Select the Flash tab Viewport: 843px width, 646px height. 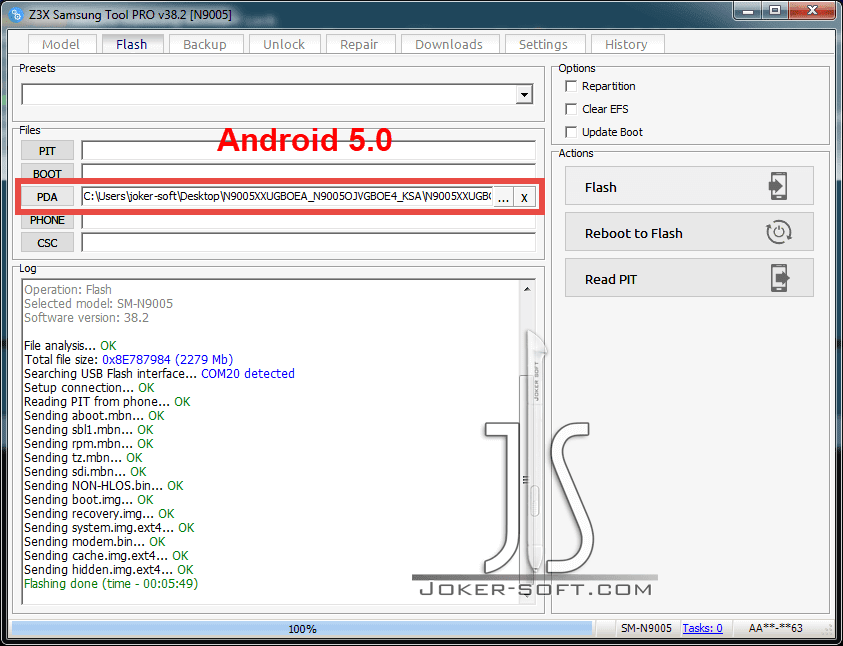(x=132, y=44)
